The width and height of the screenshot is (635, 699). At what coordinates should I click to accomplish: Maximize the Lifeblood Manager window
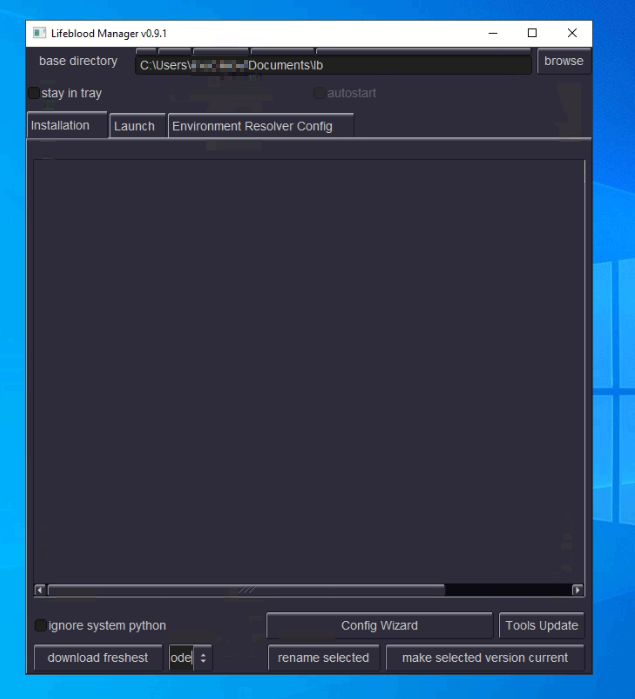[532, 33]
